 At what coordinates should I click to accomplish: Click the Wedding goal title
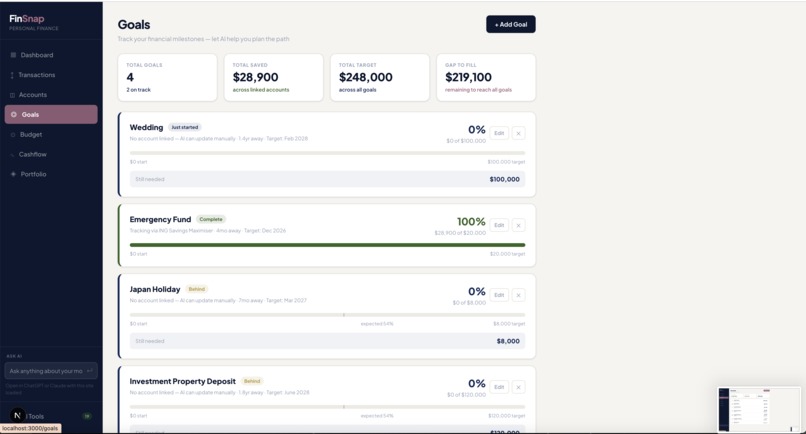tap(146, 128)
